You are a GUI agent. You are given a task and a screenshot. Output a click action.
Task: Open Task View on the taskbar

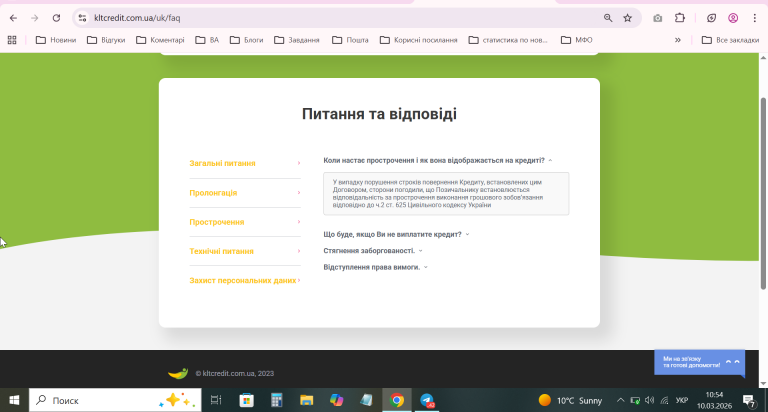pyautogui.click(x=216, y=400)
